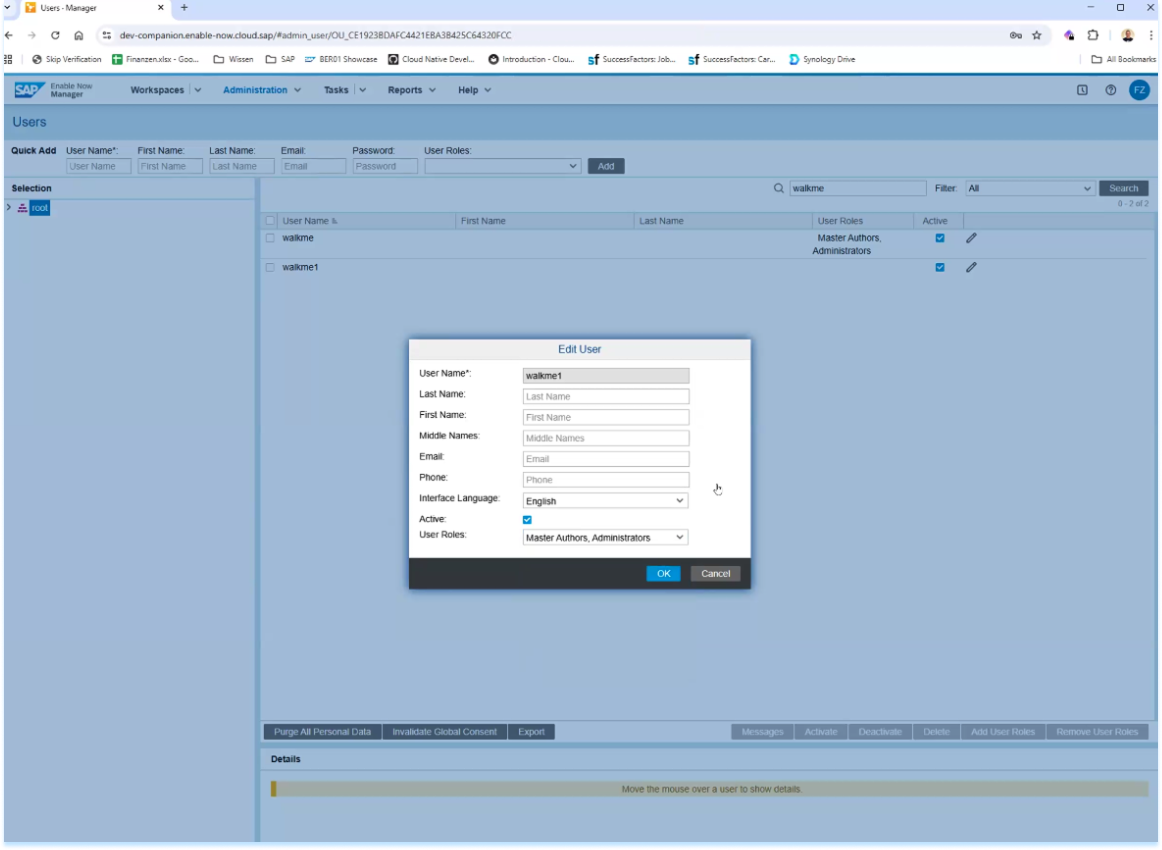Toggle the Active checkbox for walkme row
This screenshot has width=1162, height=850.
(939, 238)
